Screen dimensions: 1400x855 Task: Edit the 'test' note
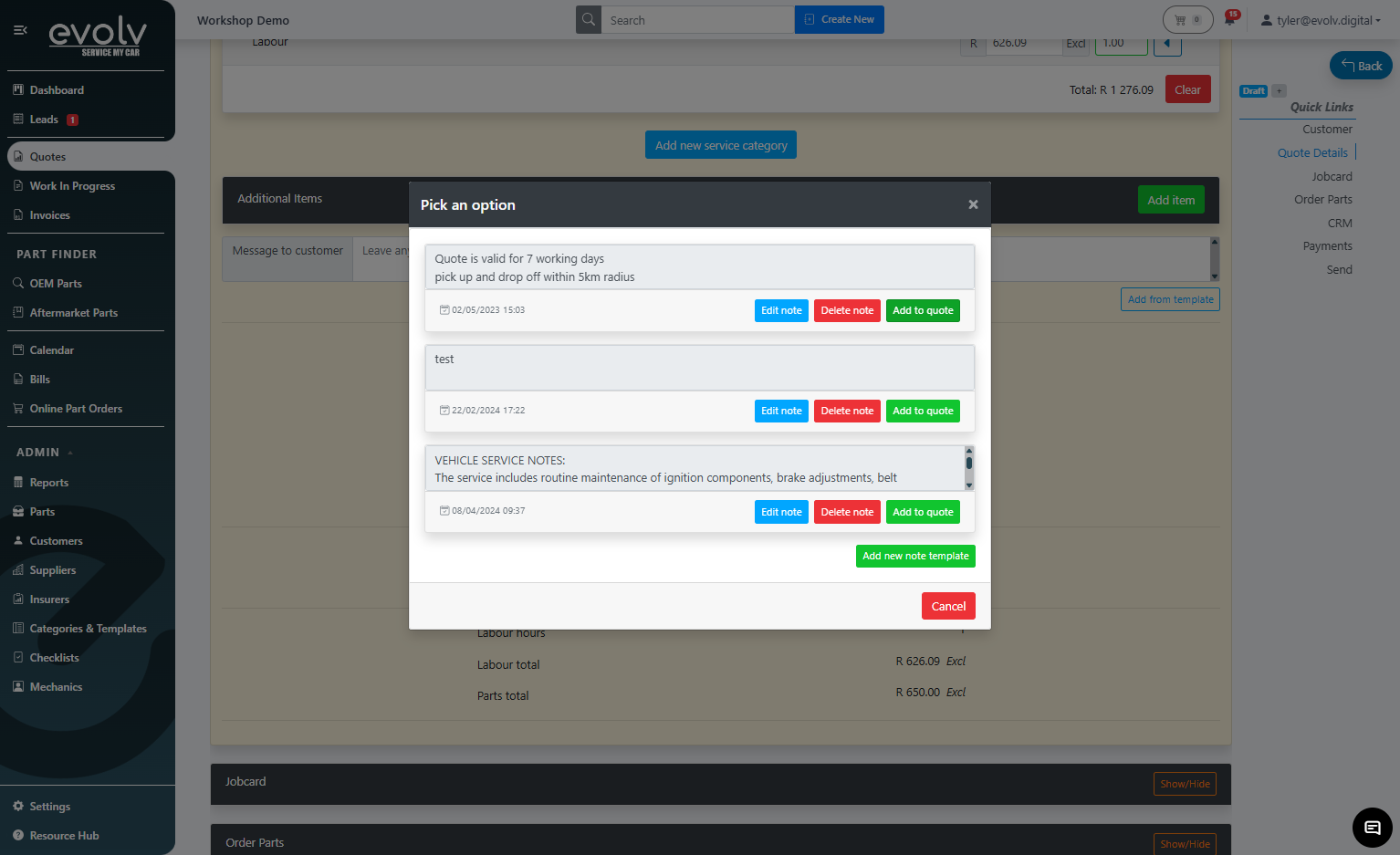(781, 411)
